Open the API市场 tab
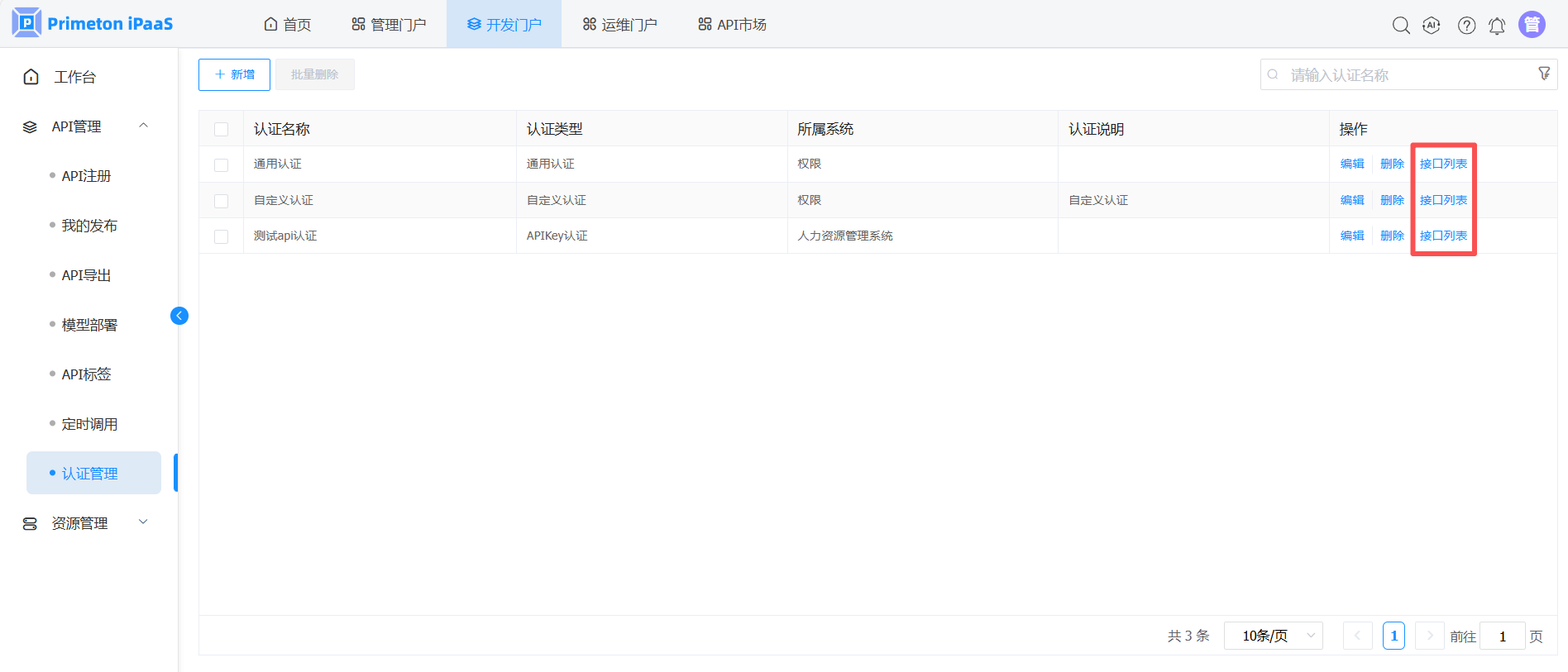Screen dimensions: 1568x672 tap(732, 25)
